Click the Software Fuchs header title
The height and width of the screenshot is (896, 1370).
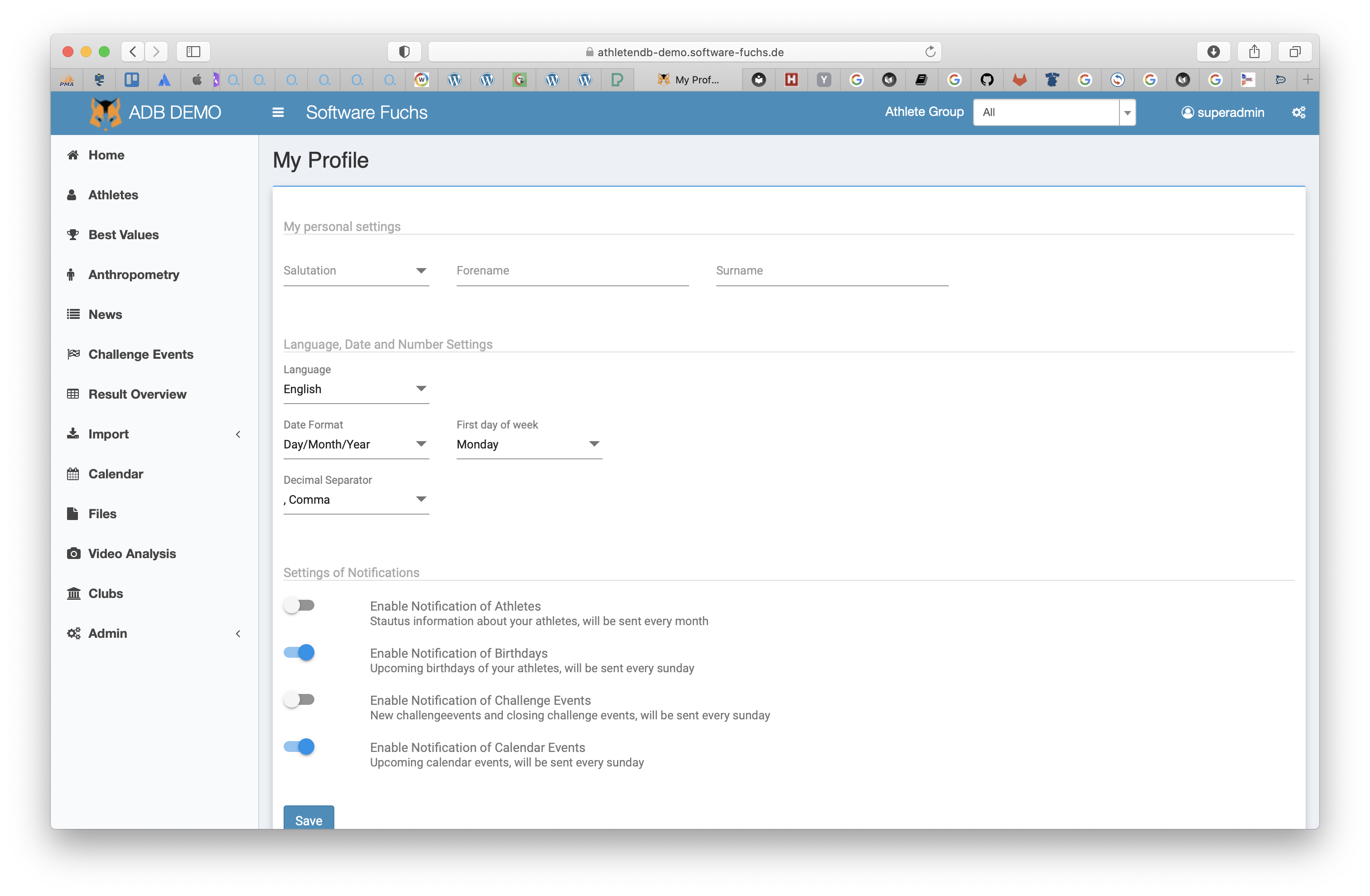(367, 112)
